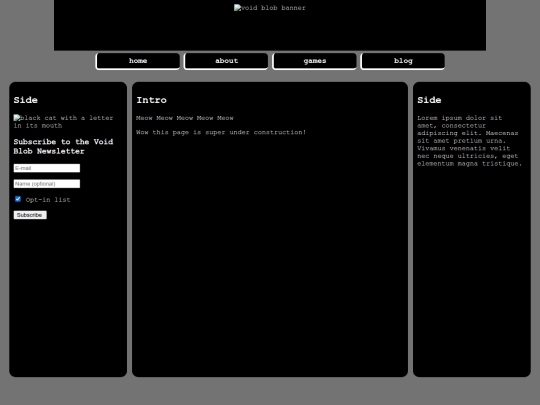Visit the blog nav button

click(x=403, y=61)
